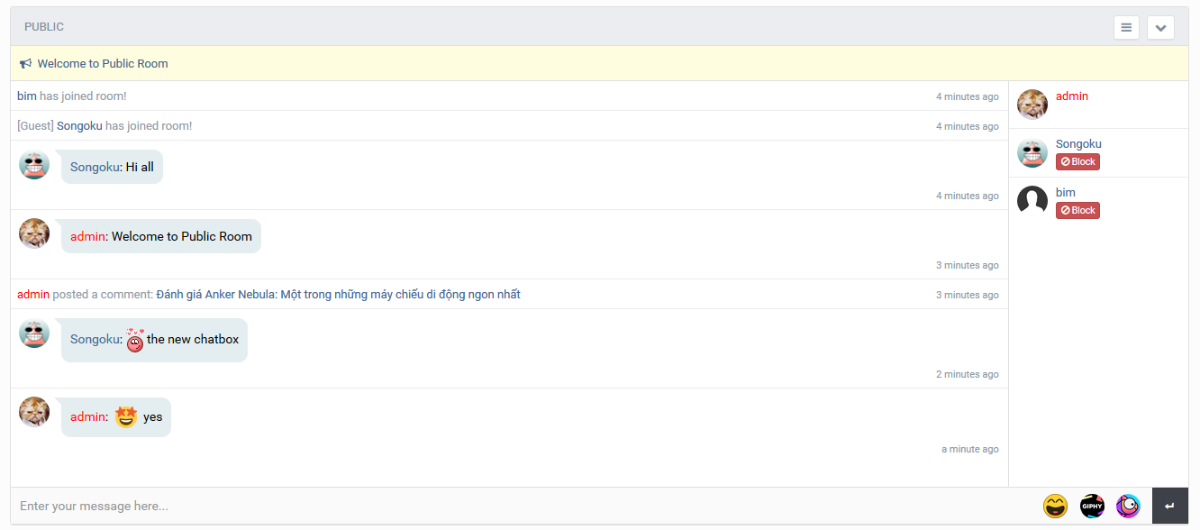Click Songoku's avatar in user list
The image size is (1200, 530).
click(x=1032, y=153)
